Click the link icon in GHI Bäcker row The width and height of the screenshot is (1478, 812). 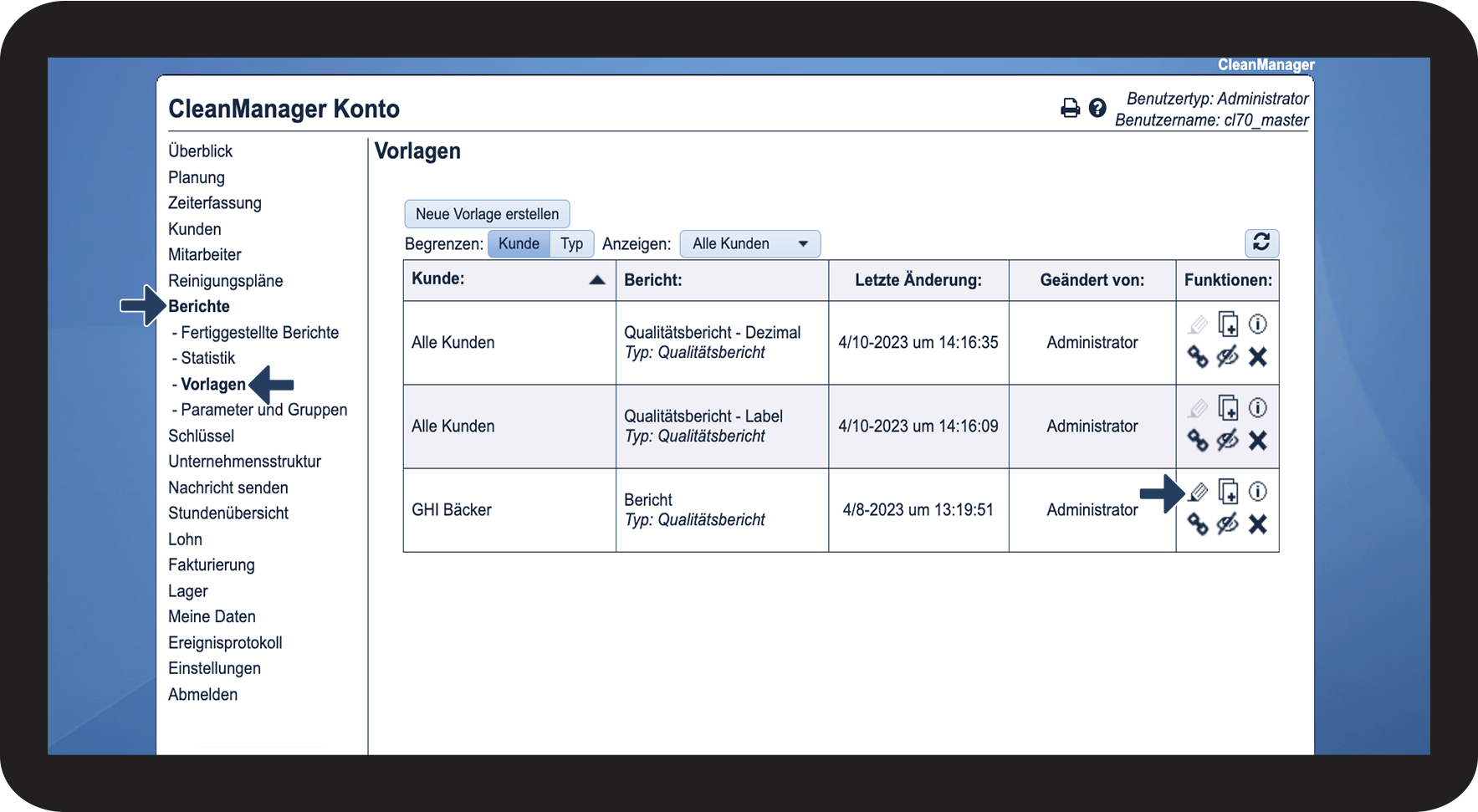click(x=1198, y=524)
